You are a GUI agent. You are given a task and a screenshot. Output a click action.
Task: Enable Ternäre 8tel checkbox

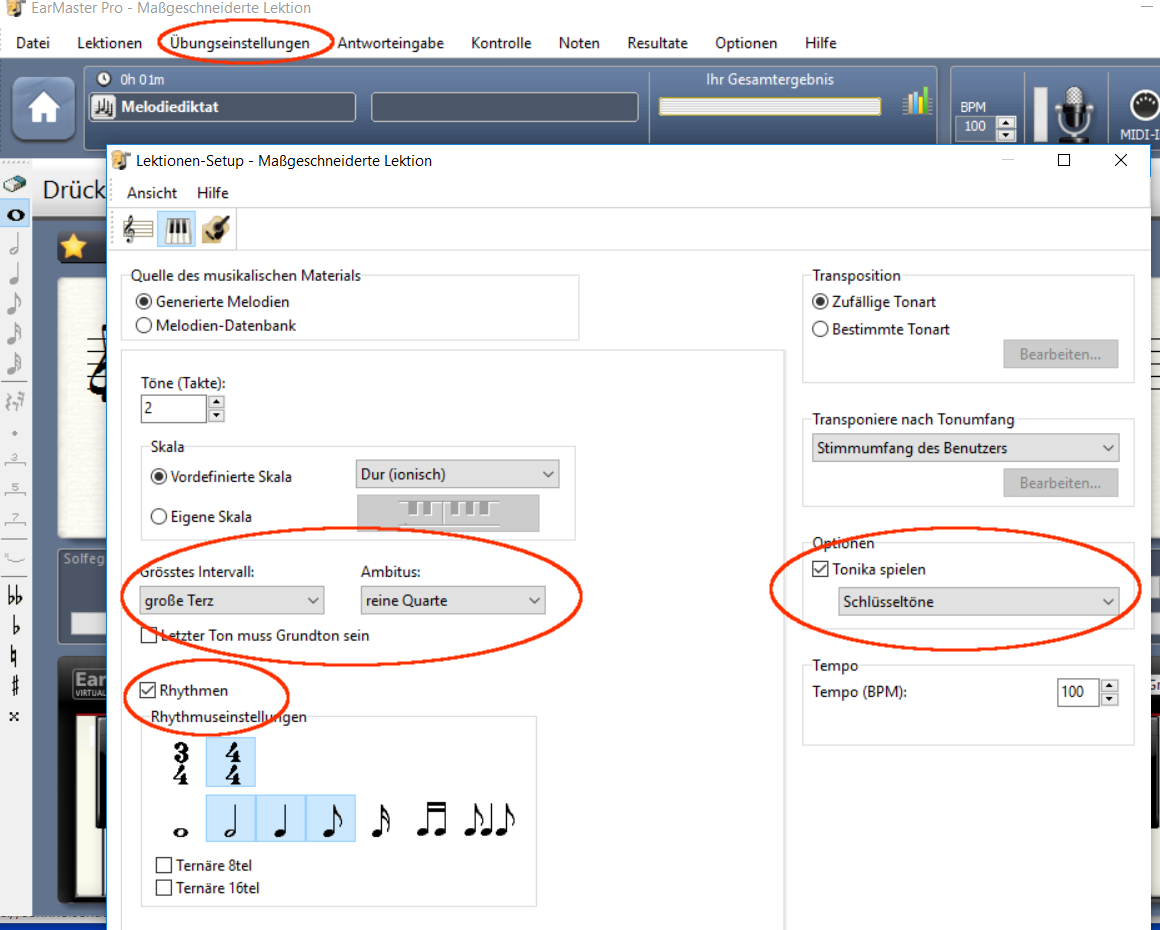pos(164,865)
